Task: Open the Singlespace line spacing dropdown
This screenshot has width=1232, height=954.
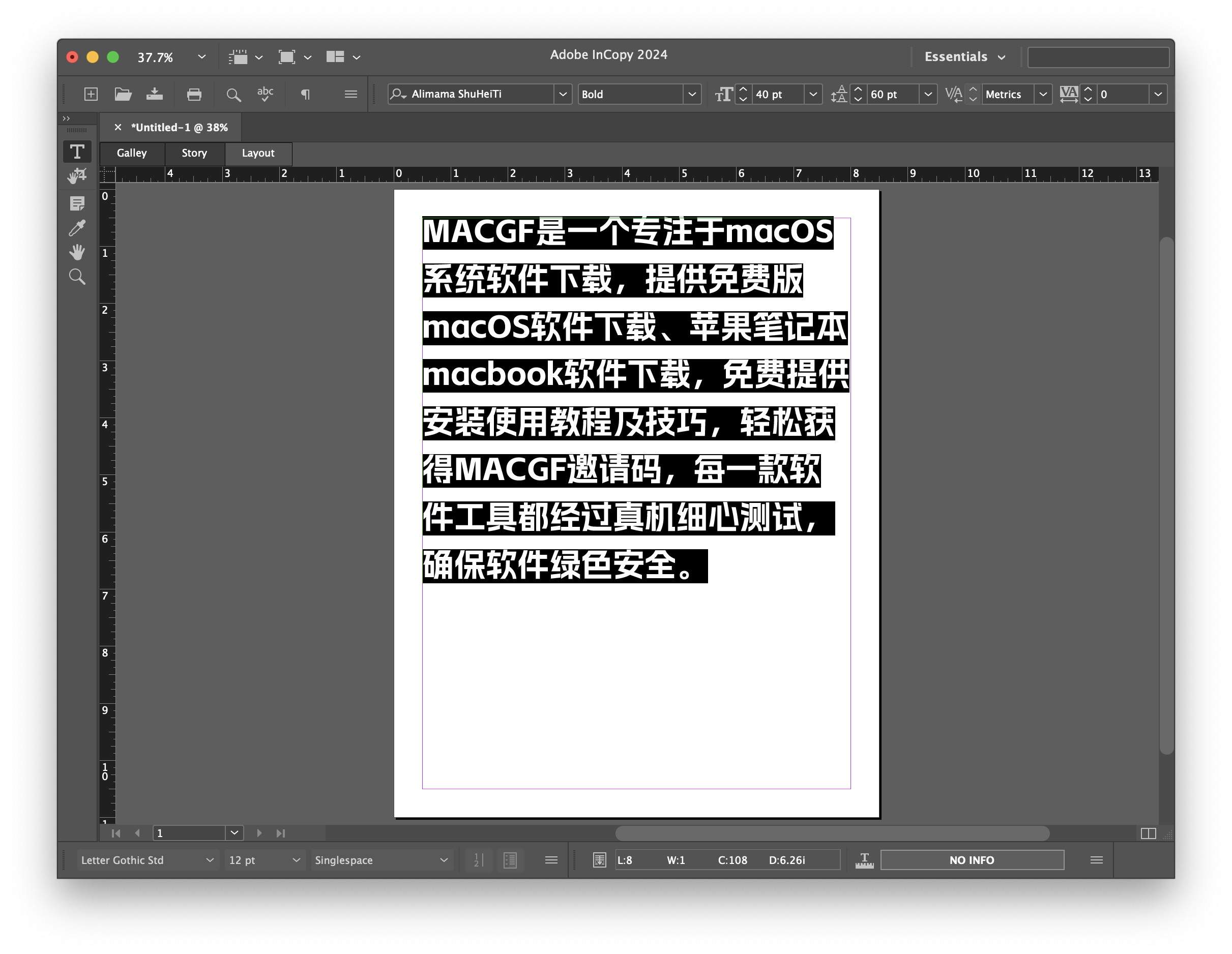Action: point(444,860)
